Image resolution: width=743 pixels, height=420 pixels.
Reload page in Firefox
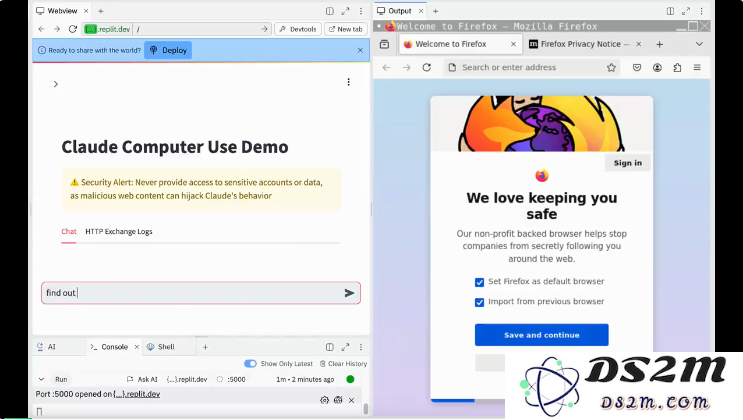[x=426, y=67]
